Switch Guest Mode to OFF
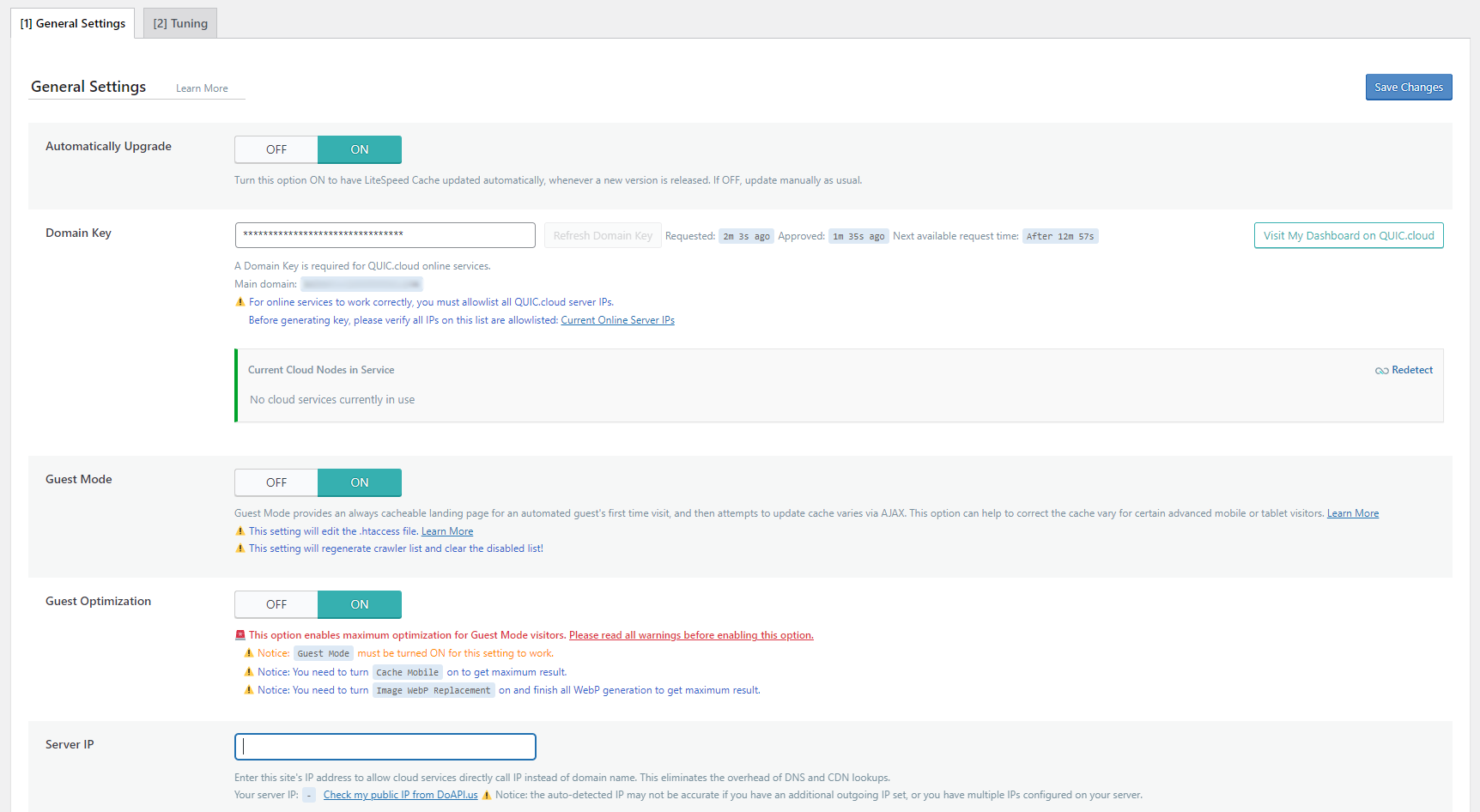 pyautogui.click(x=276, y=482)
